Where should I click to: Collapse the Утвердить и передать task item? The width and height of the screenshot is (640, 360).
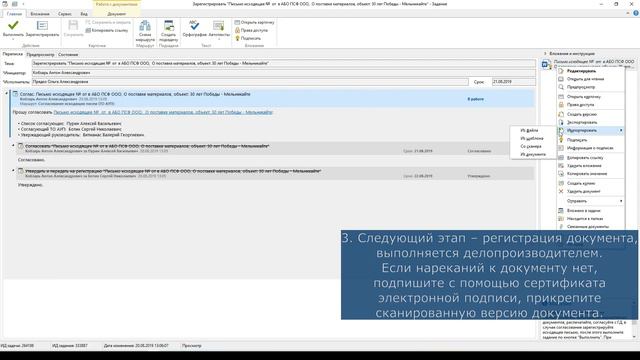tap(13, 171)
